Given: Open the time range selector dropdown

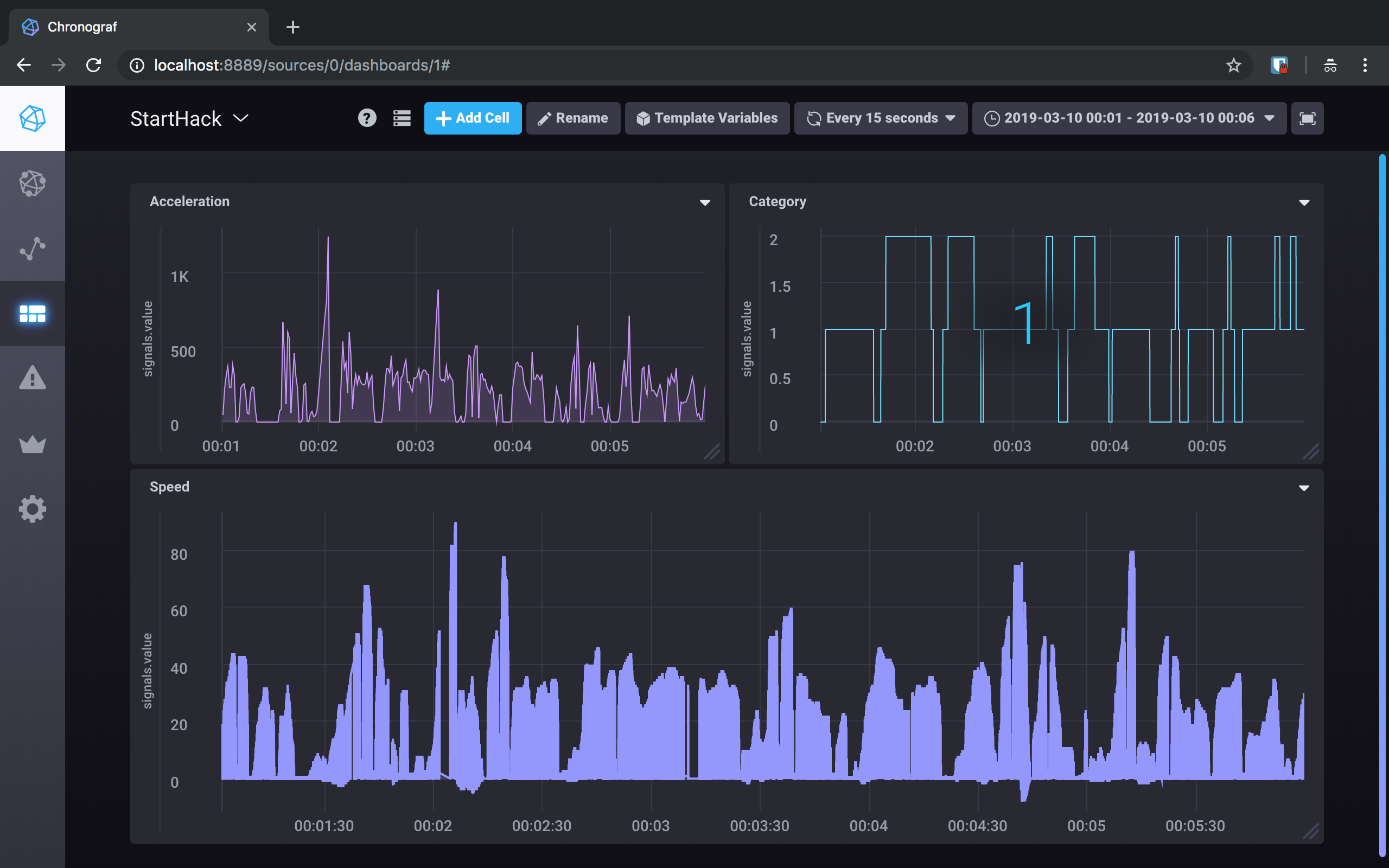Looking at the screenshot, I should (1129, 118).
